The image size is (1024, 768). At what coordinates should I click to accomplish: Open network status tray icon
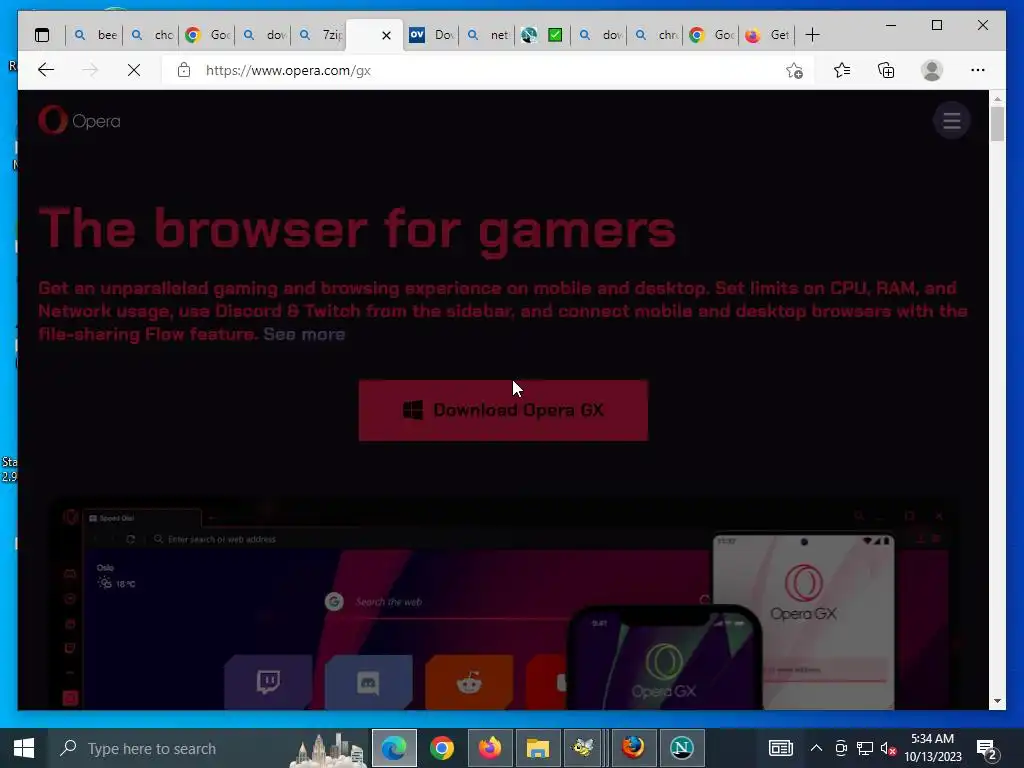[x=865, y=748]
